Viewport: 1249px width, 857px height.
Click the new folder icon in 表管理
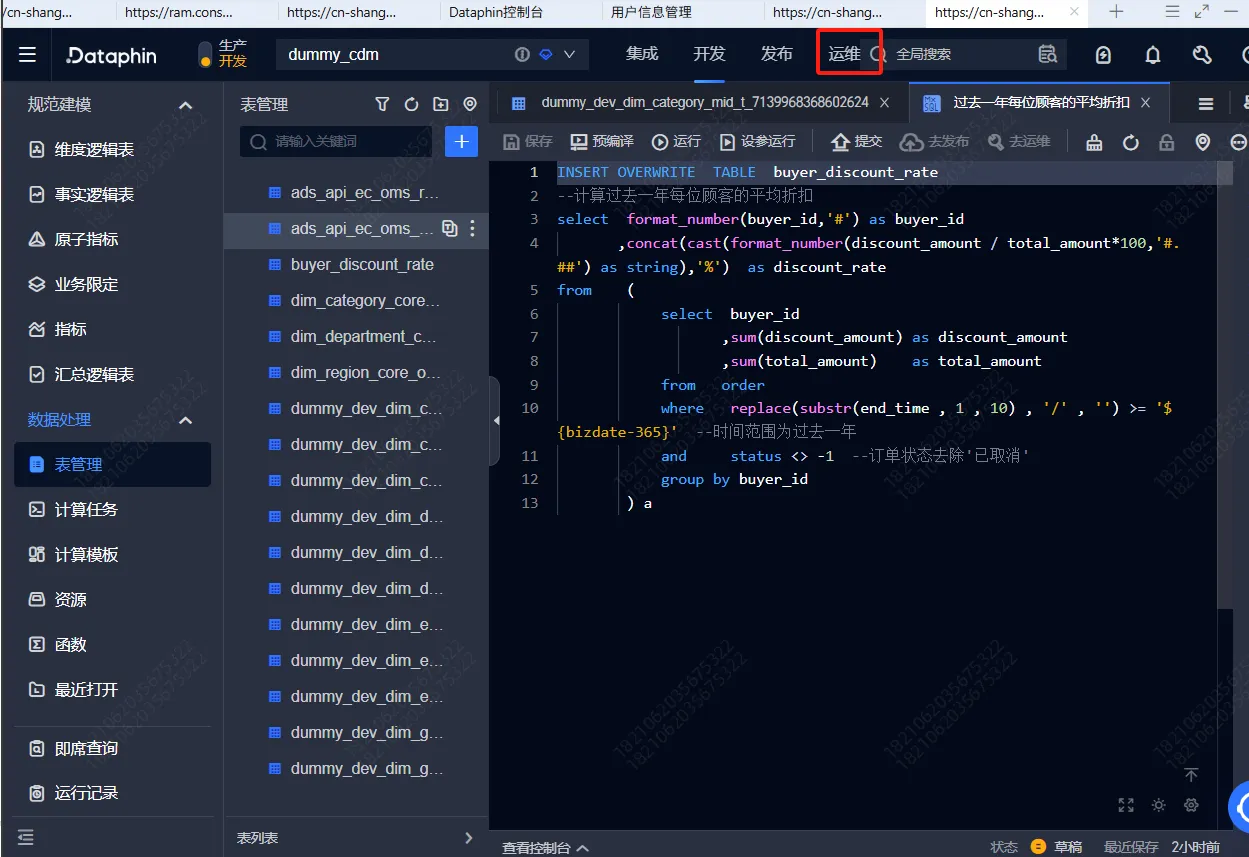click(441, 104)
